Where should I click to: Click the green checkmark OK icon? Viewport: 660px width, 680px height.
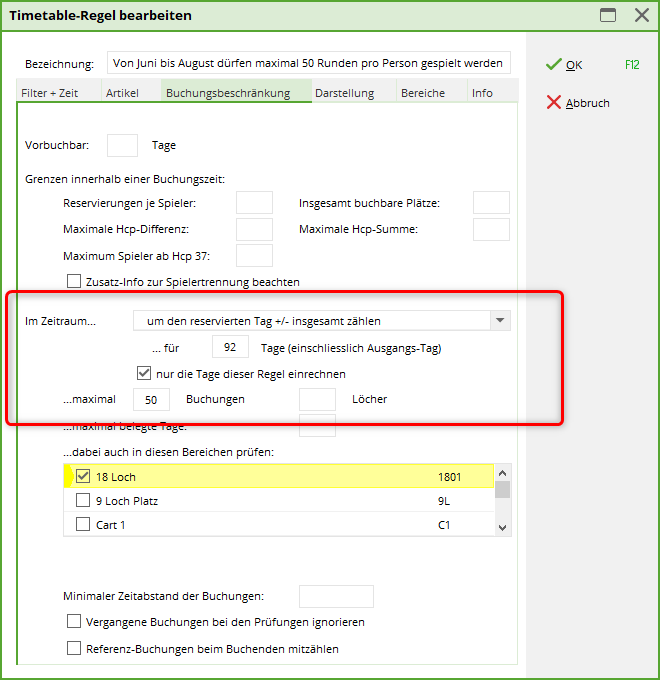(554, 64)
